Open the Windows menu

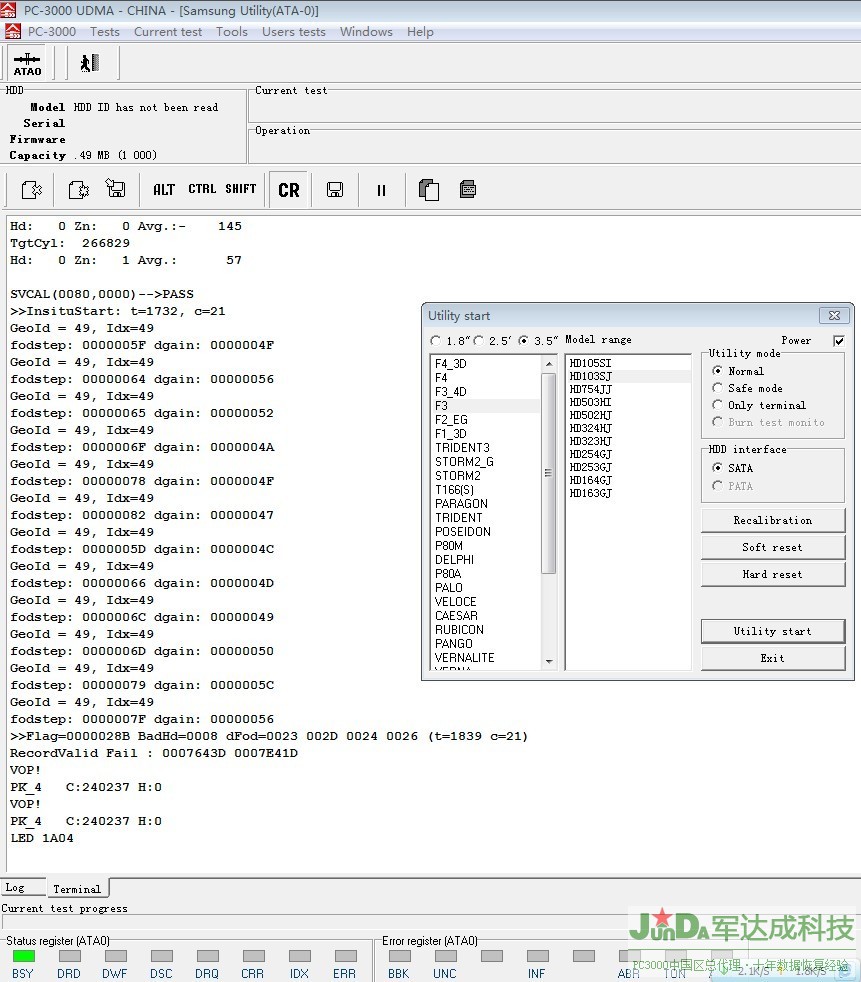pyautogui.click(x=366, y=32)
